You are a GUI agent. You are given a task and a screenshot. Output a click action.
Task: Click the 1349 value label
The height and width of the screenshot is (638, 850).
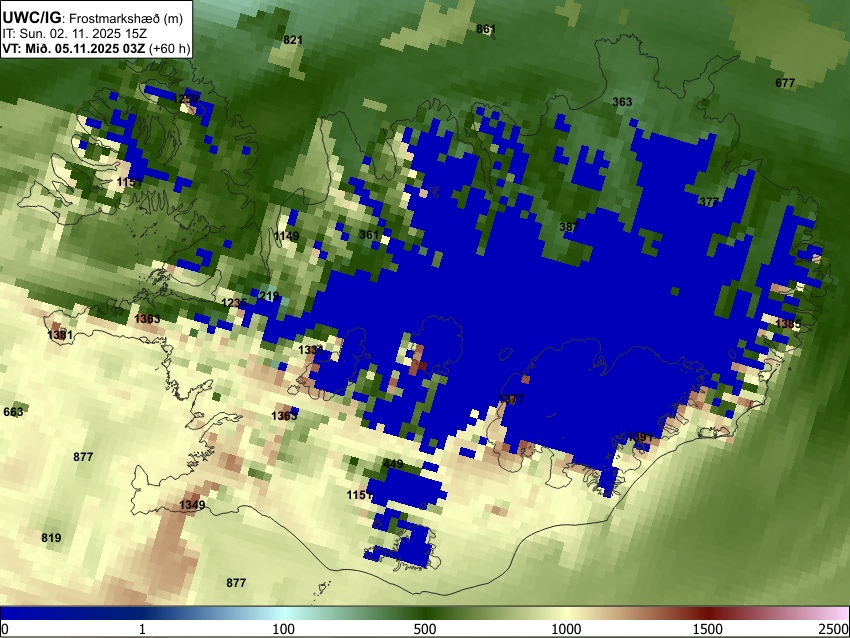(192, 505)
